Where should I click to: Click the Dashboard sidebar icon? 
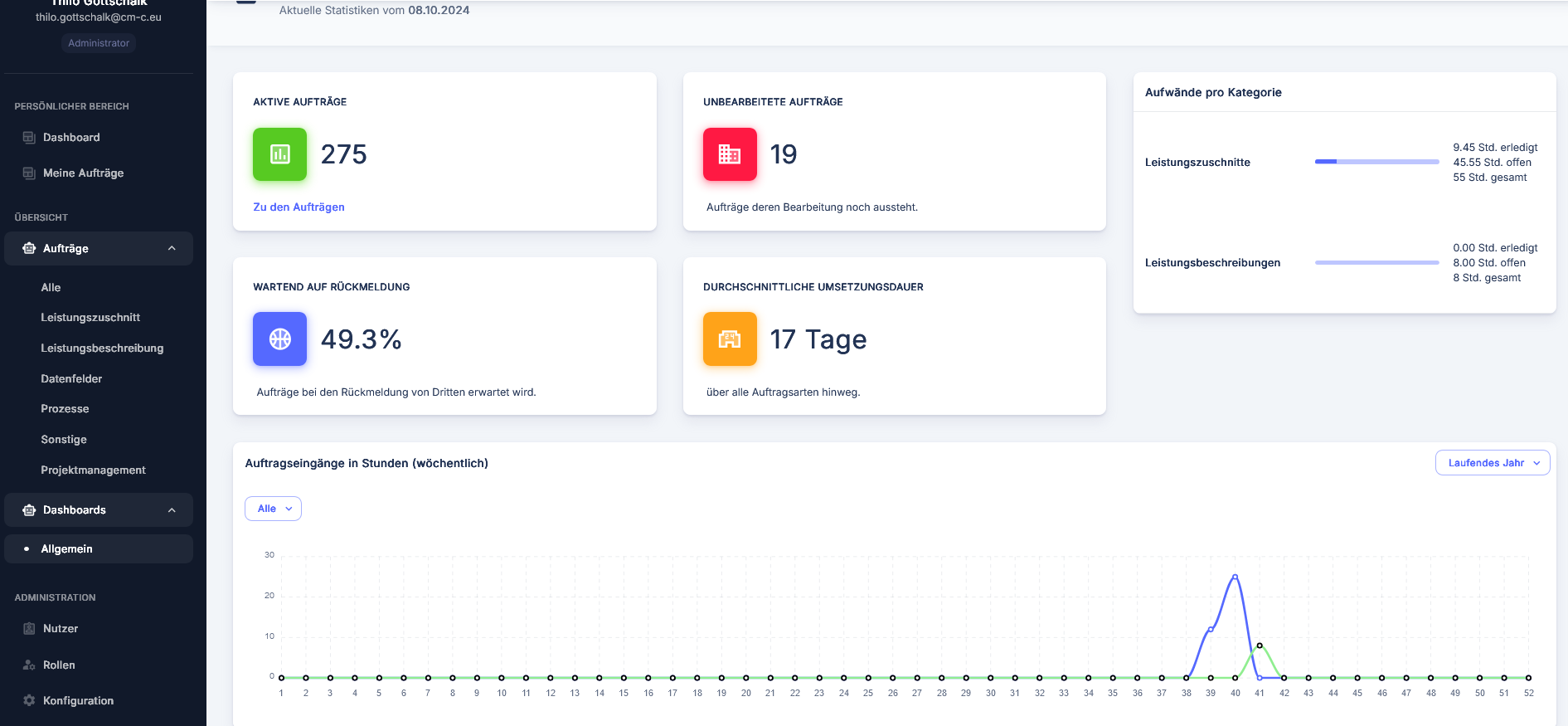point(29,138)
